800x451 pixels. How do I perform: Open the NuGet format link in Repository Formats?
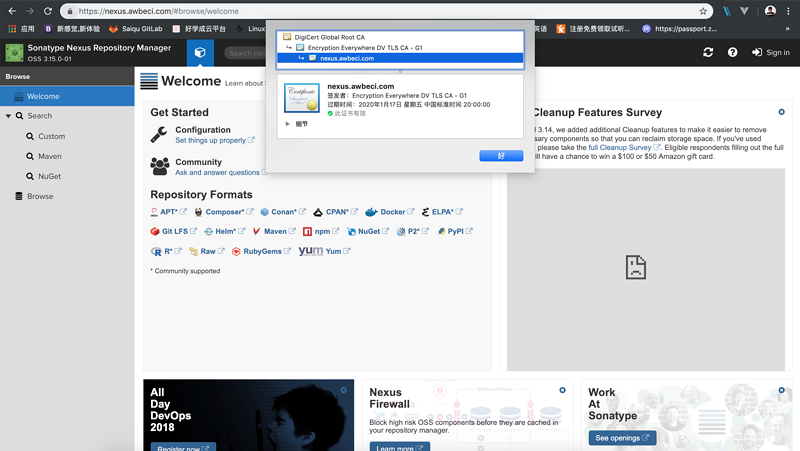(368, 231)
